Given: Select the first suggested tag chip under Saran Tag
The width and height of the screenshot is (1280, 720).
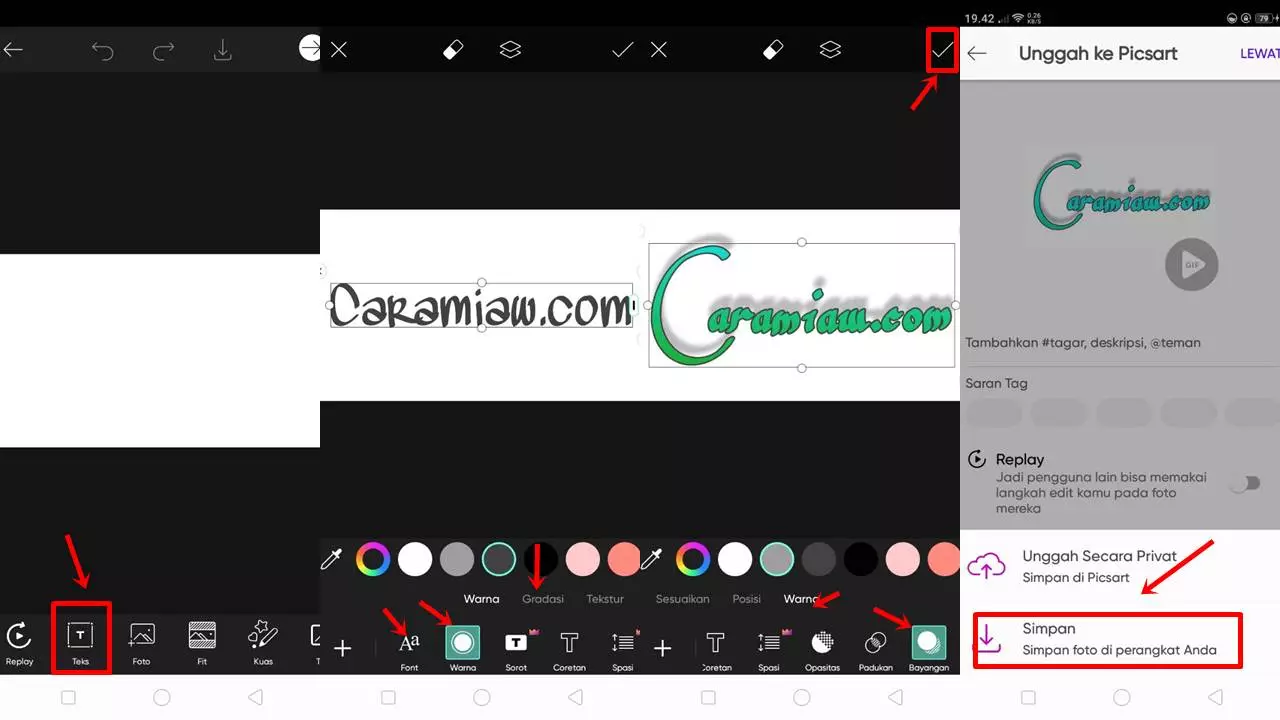Looking at the screenshot, I should pos(994,413).
